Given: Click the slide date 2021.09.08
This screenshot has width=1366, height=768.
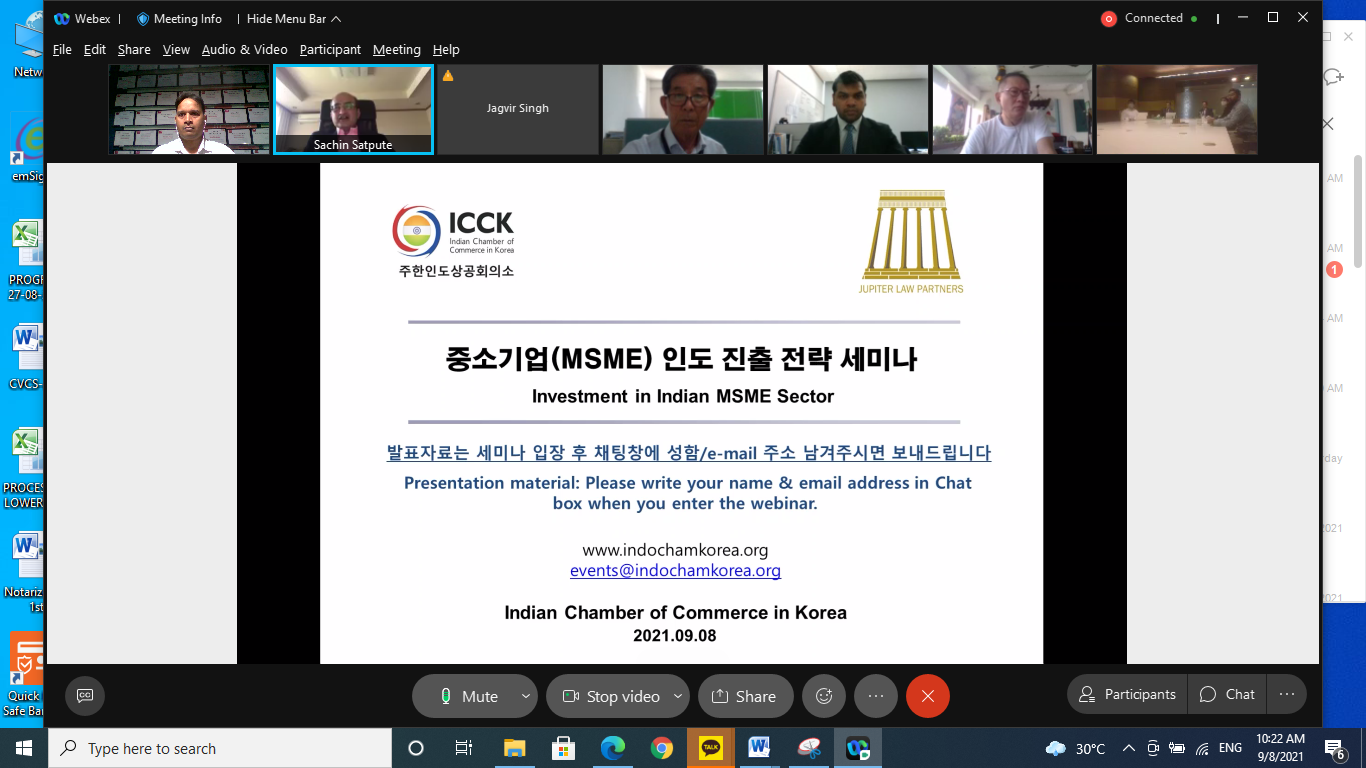Looking at the screenshot, I should [675, 635].
